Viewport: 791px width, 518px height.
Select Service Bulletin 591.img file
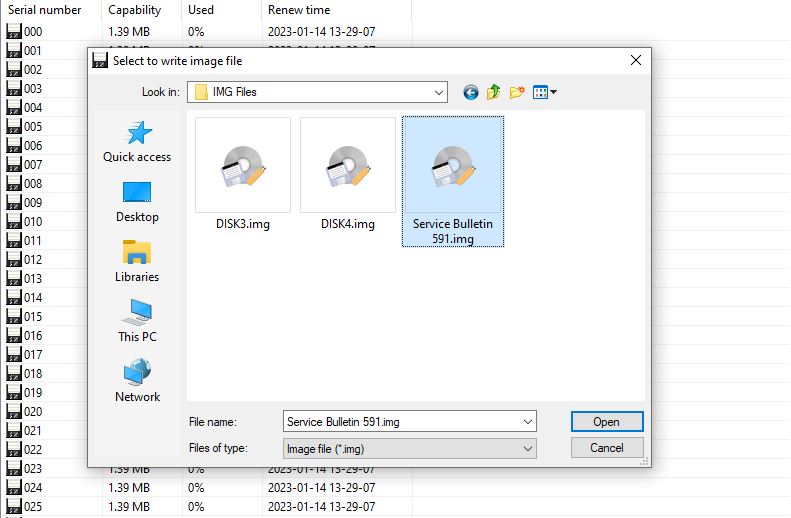click(452, 180)
